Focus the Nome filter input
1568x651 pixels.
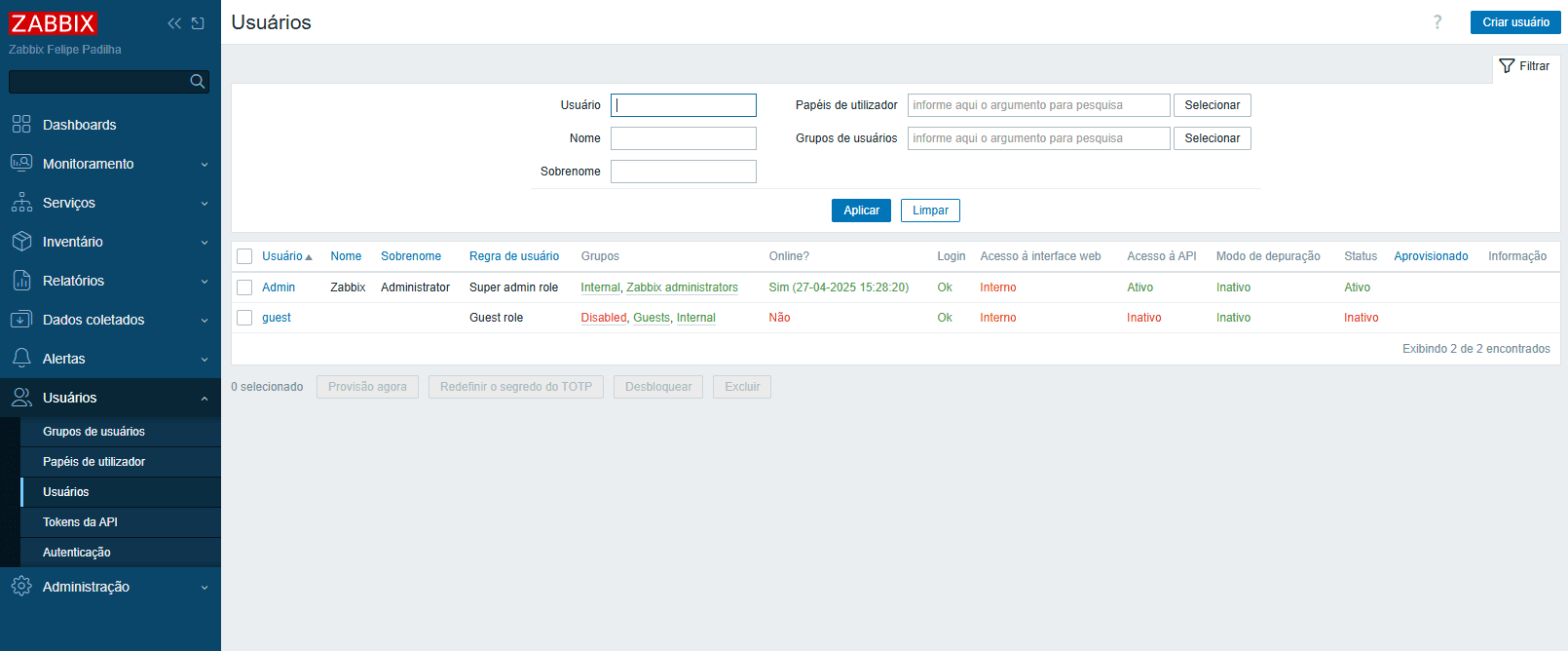pos(684,138)
